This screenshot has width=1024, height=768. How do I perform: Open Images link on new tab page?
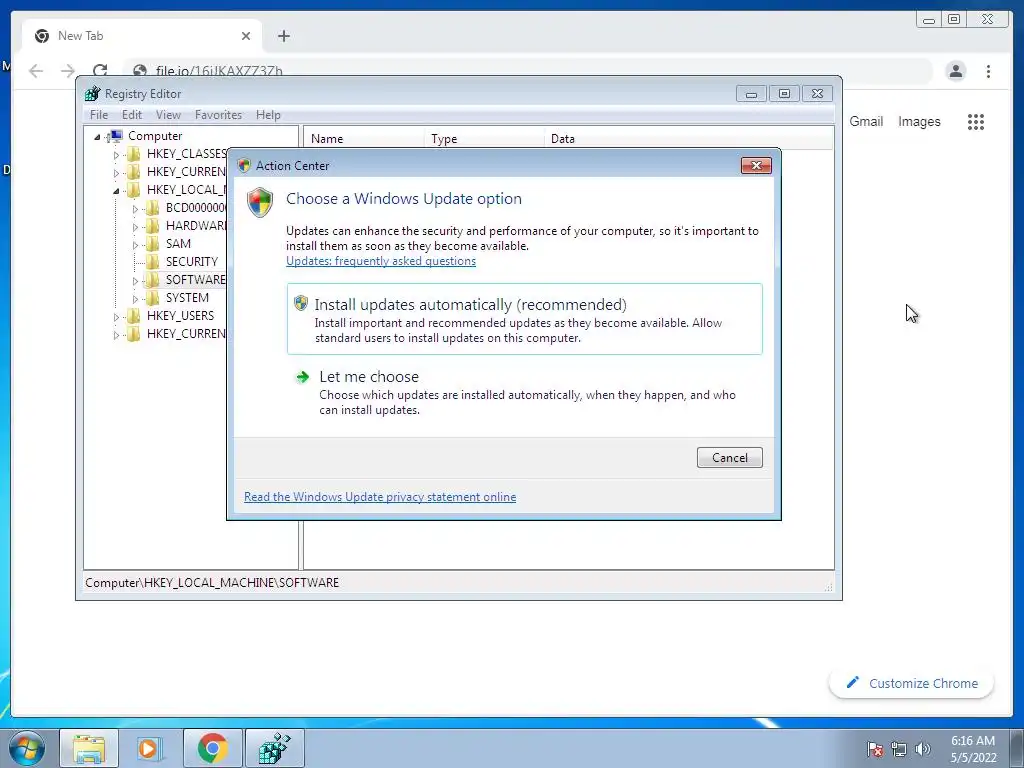[919, 121]
